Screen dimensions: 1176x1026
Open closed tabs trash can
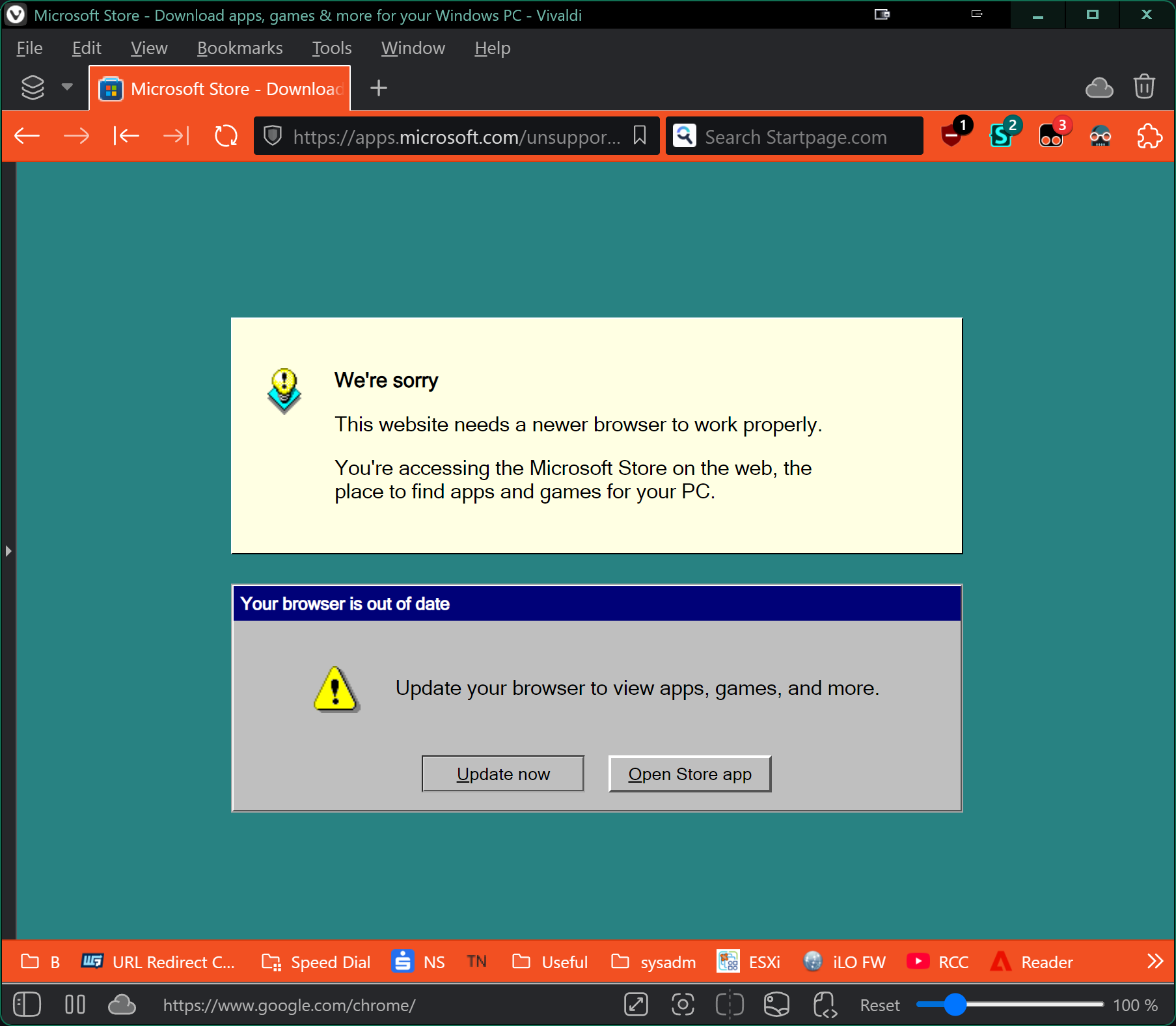[1144, 87]
